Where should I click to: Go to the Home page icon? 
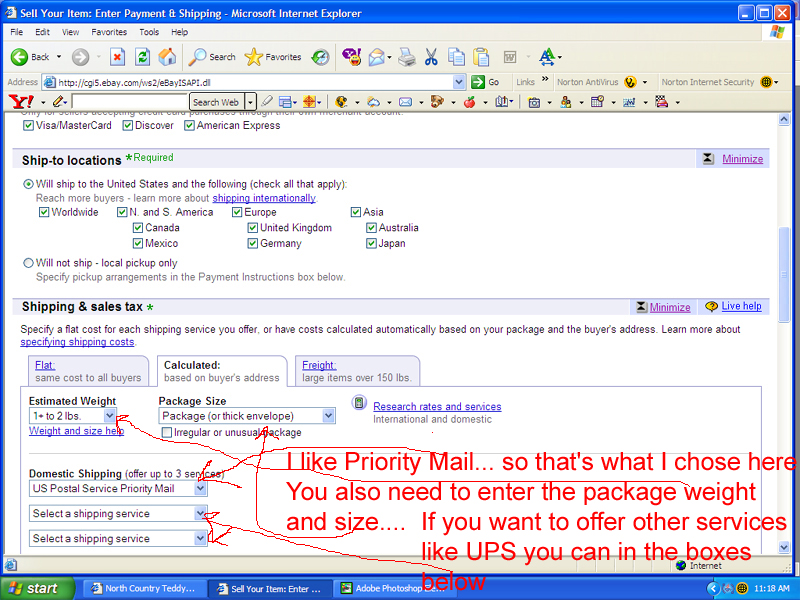pyautogui.click(x=168, y=57)
